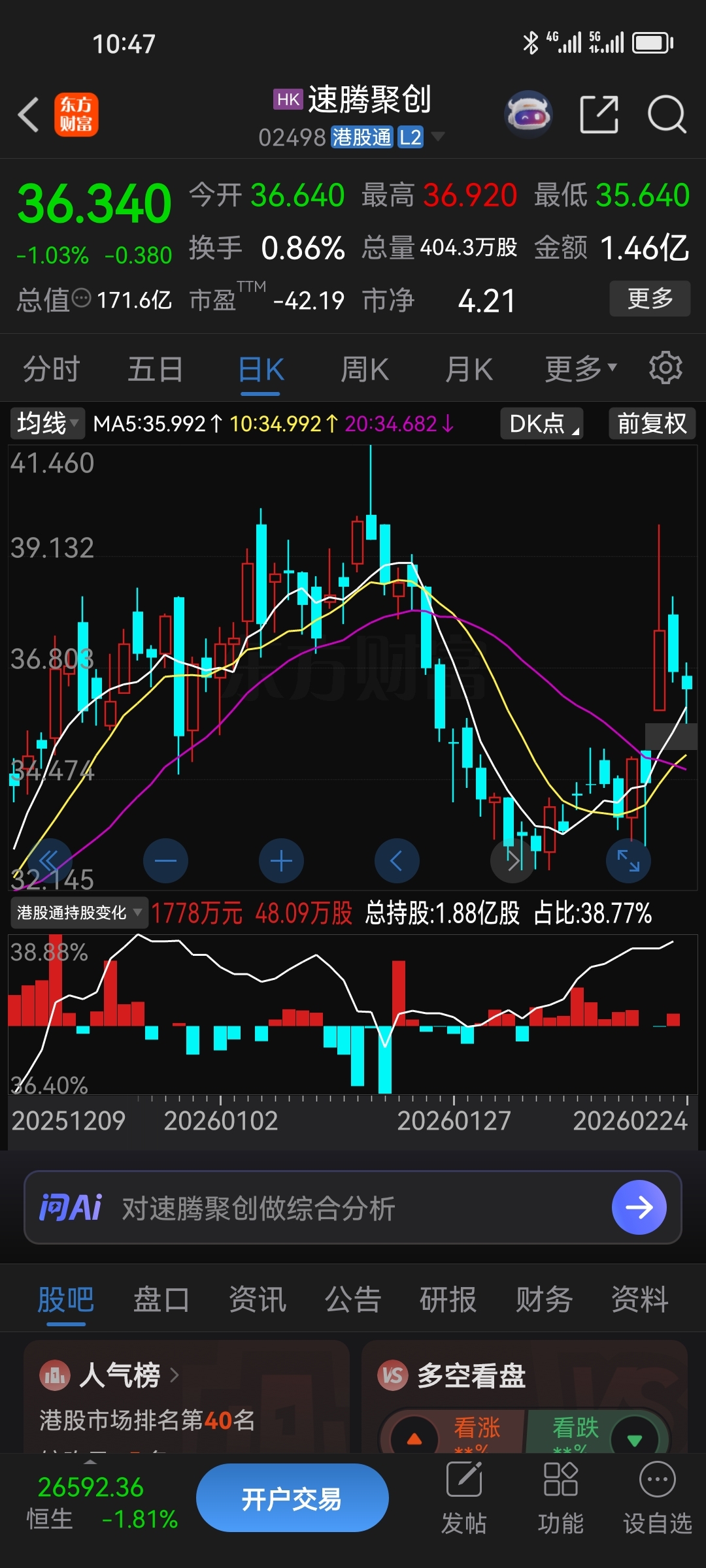Vote bullish with up-arrow button
This screenshot has width=706, height=1568.
coord(414,1439)
